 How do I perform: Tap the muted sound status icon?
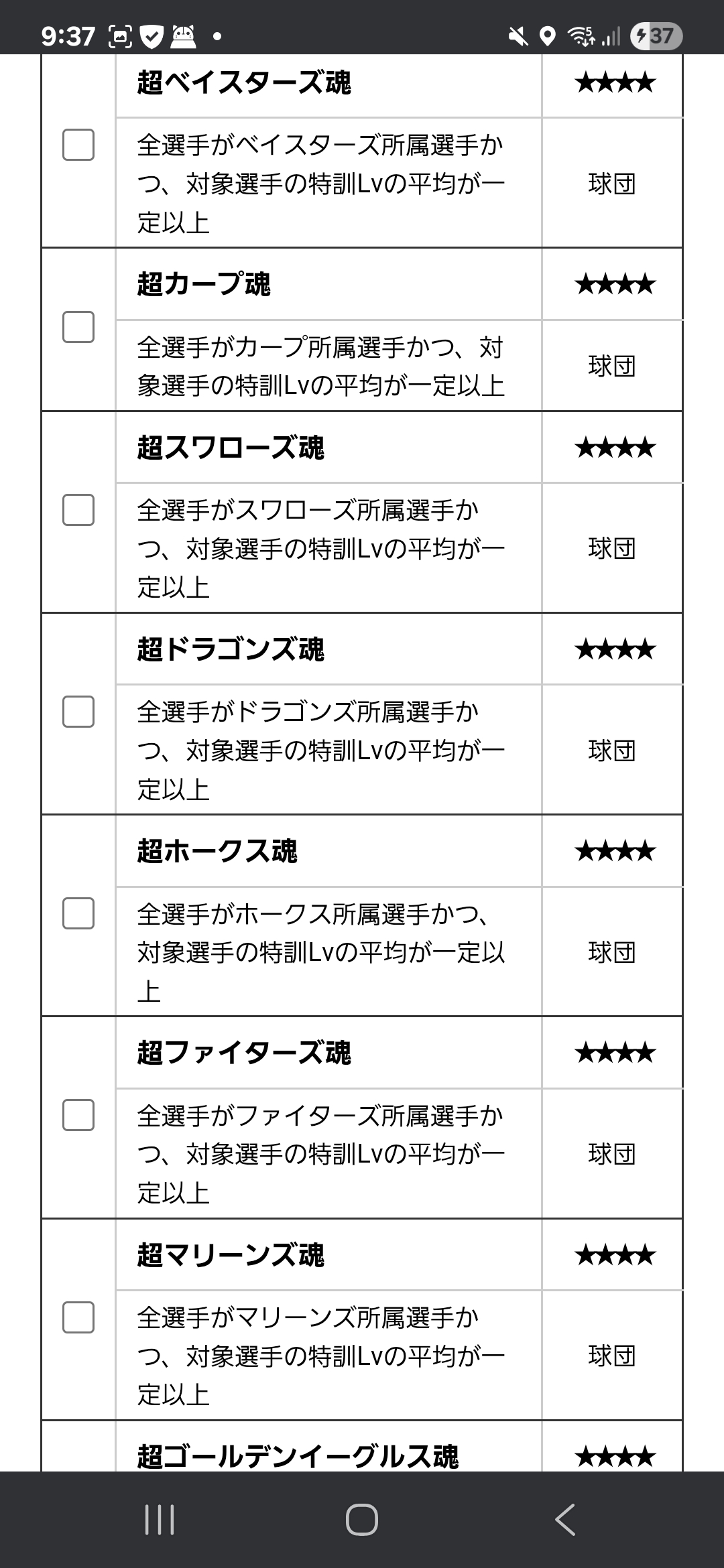click(518, 36)
